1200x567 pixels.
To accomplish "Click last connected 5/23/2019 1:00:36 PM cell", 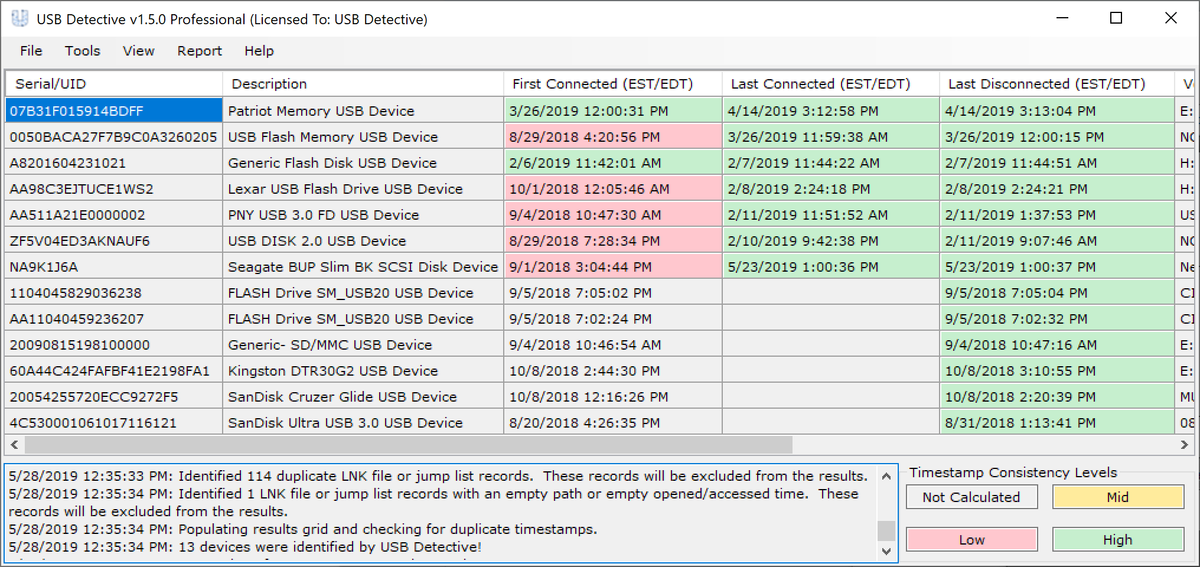I will point(830,267).
